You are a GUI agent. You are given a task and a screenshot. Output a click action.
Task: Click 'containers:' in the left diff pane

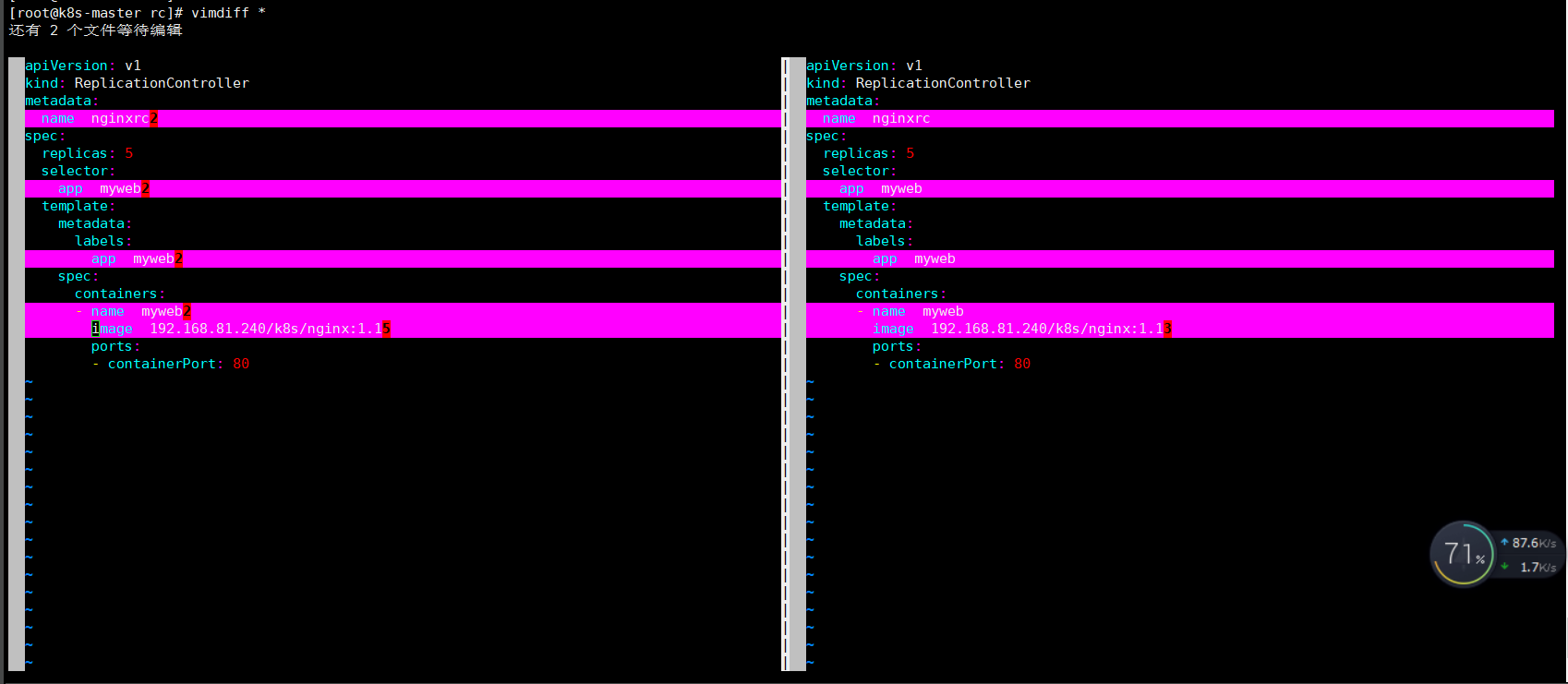pyautogui.click(x=120, y=294)
